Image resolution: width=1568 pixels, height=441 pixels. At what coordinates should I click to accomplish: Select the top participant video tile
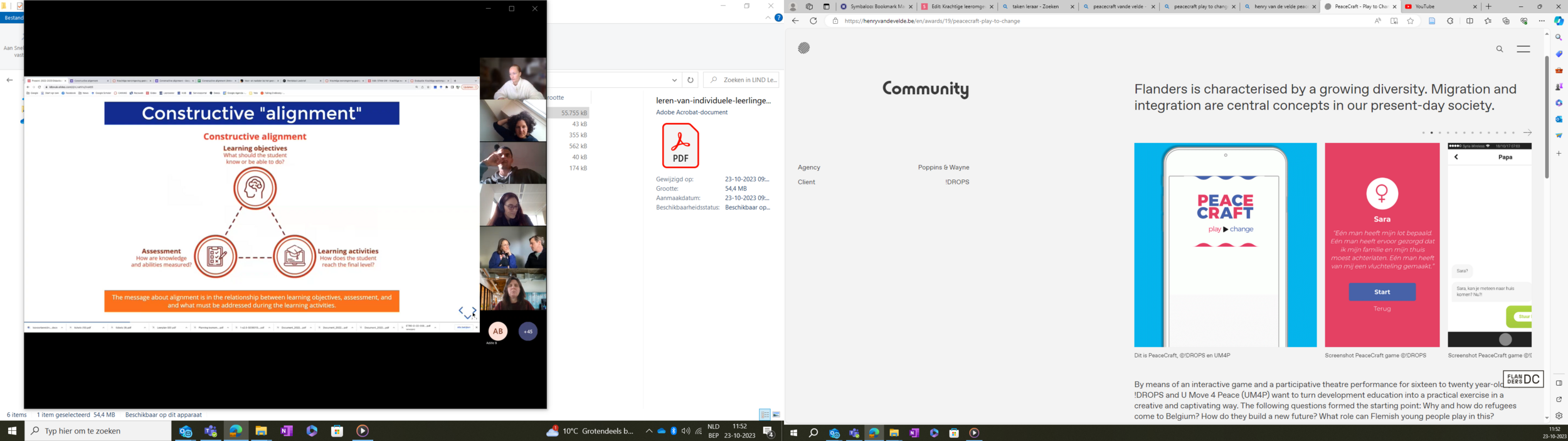(x=513, y=78)
